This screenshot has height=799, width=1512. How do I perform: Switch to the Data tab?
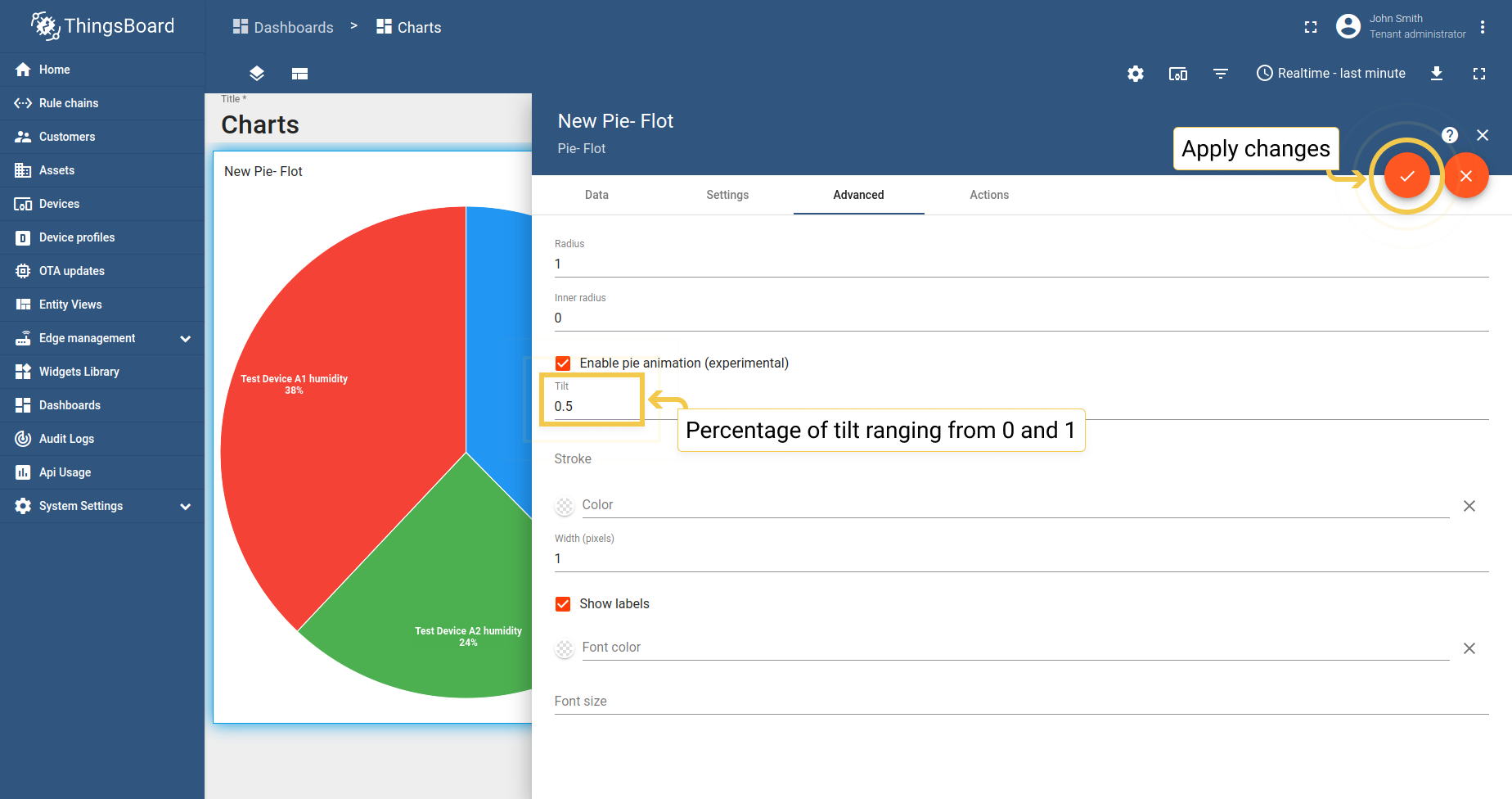click(596, 195)
